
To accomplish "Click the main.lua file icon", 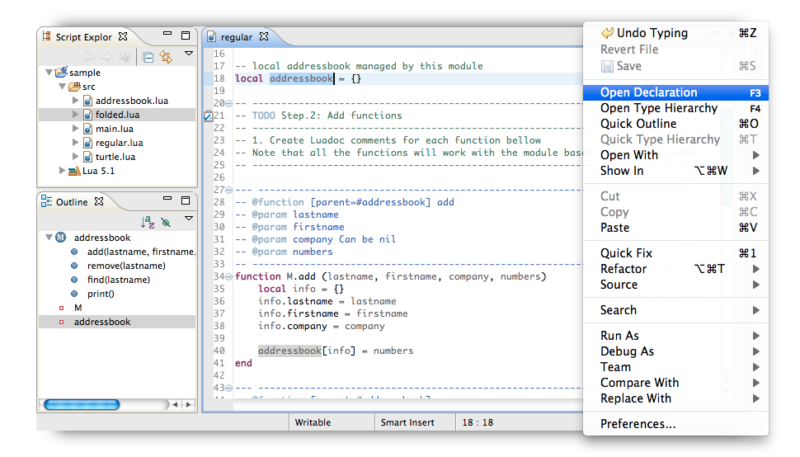I will pos(88,129).
